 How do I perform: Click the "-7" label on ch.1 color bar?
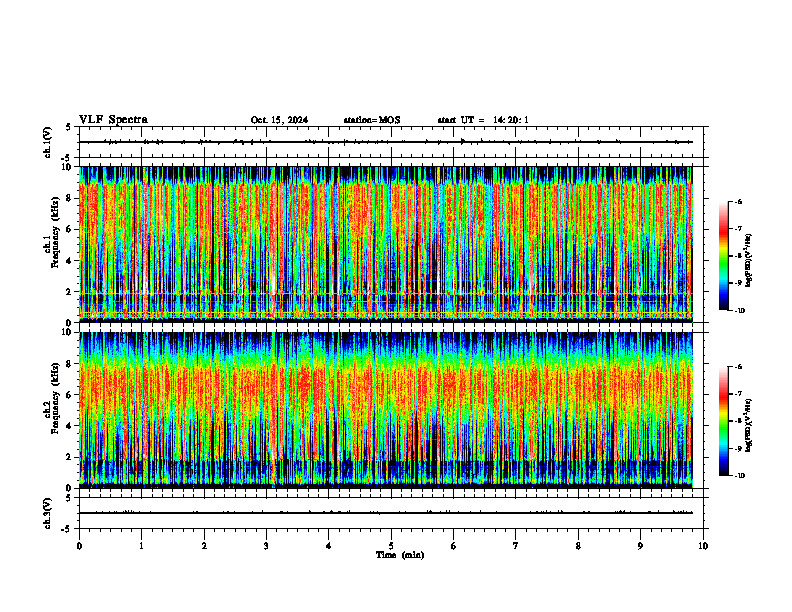coord(738,229)
